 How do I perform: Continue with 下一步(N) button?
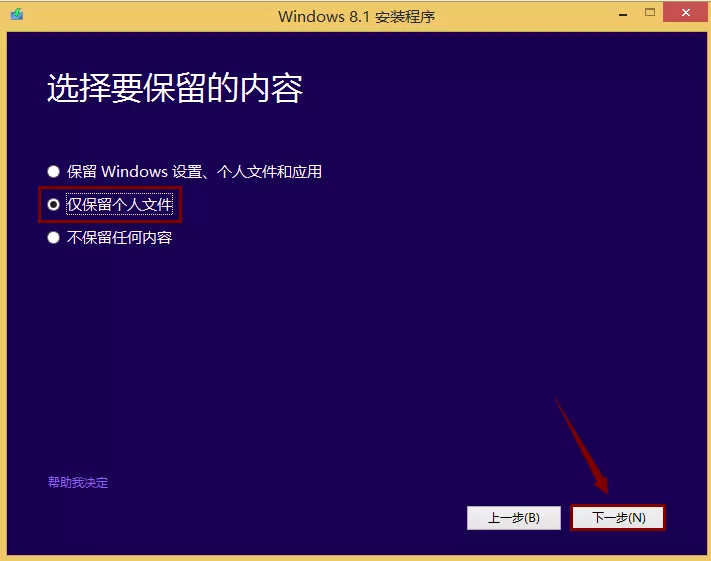[x=618, y=517]
